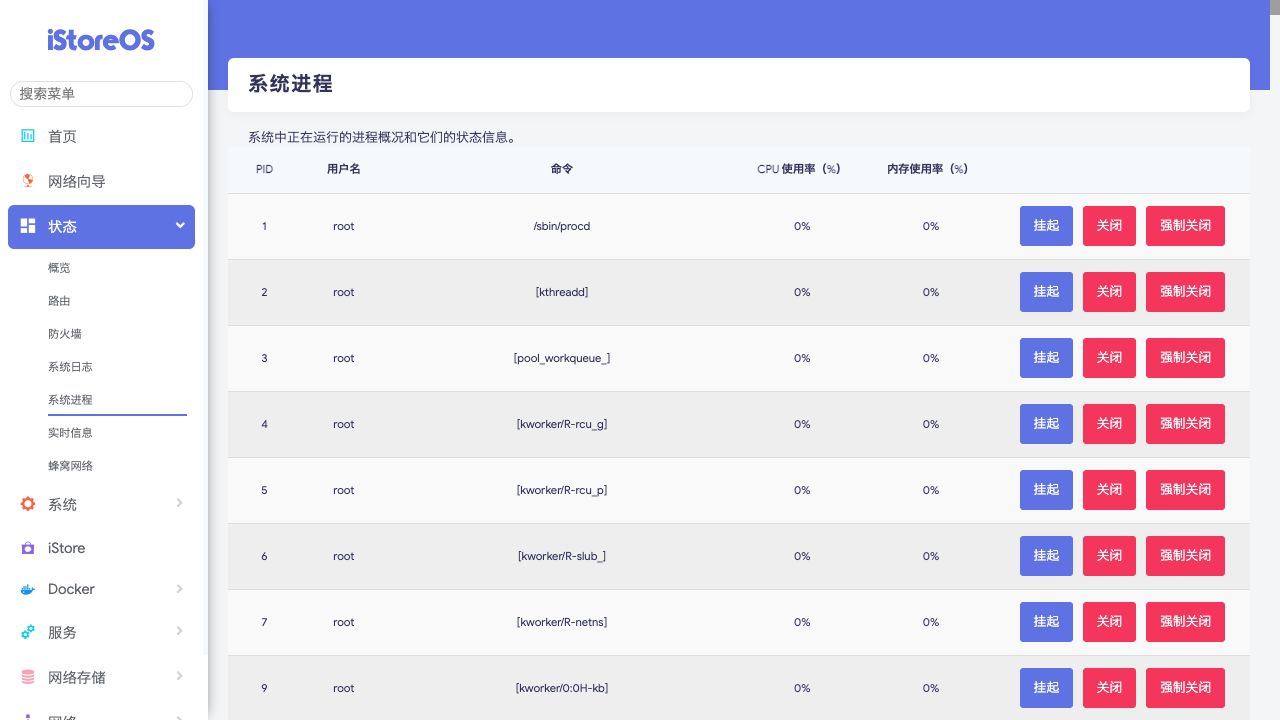Screen dimensions: 1280x720
Task: Open the 概览 overview page
Action: pyautogui.click(x=59, y=268)
